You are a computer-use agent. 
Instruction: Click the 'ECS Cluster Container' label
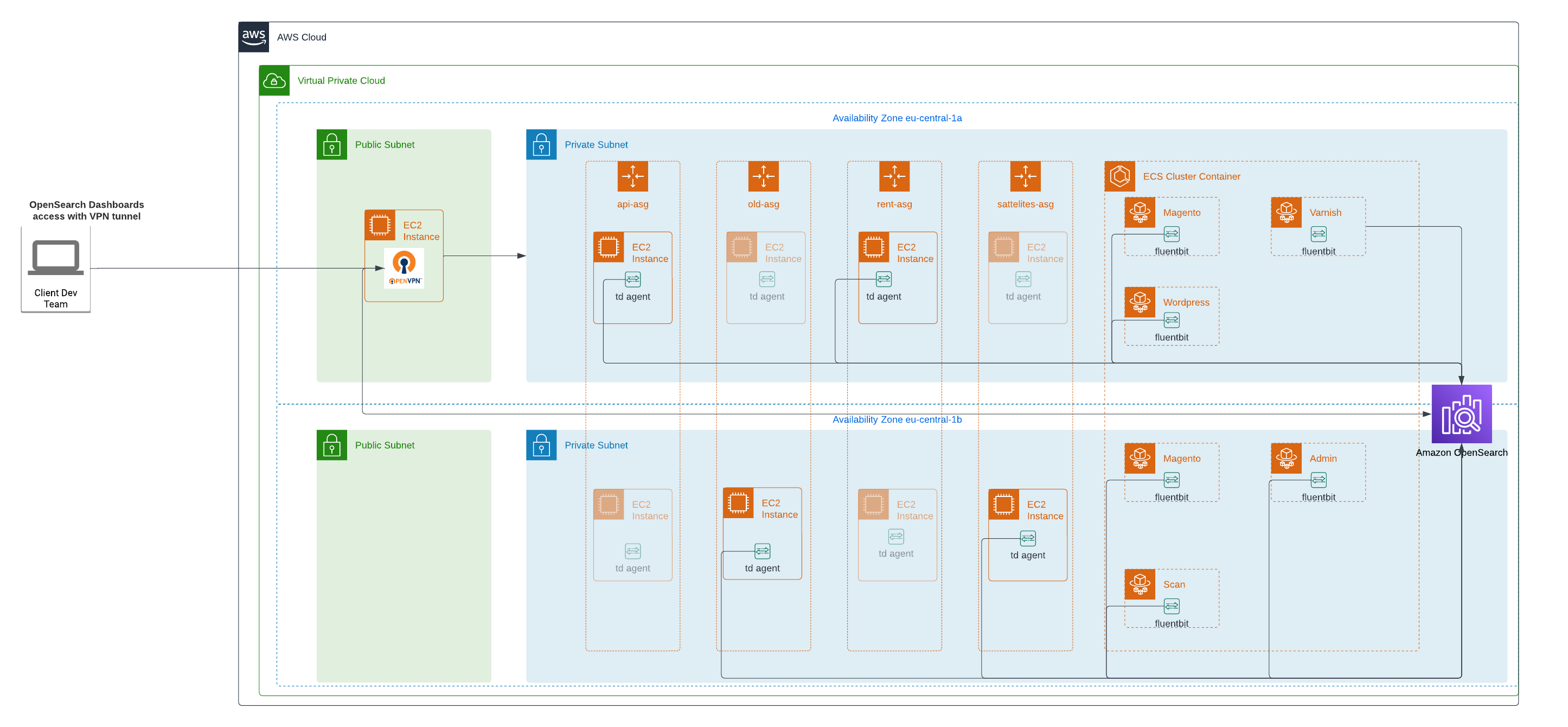(1192, 176)
